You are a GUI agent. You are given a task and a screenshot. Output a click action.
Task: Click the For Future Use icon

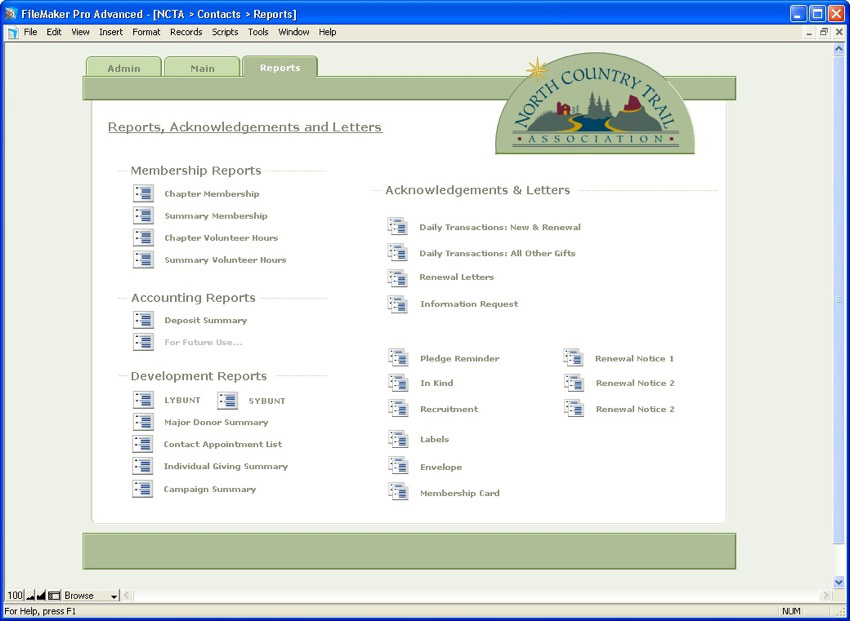[x=143, y=342]
